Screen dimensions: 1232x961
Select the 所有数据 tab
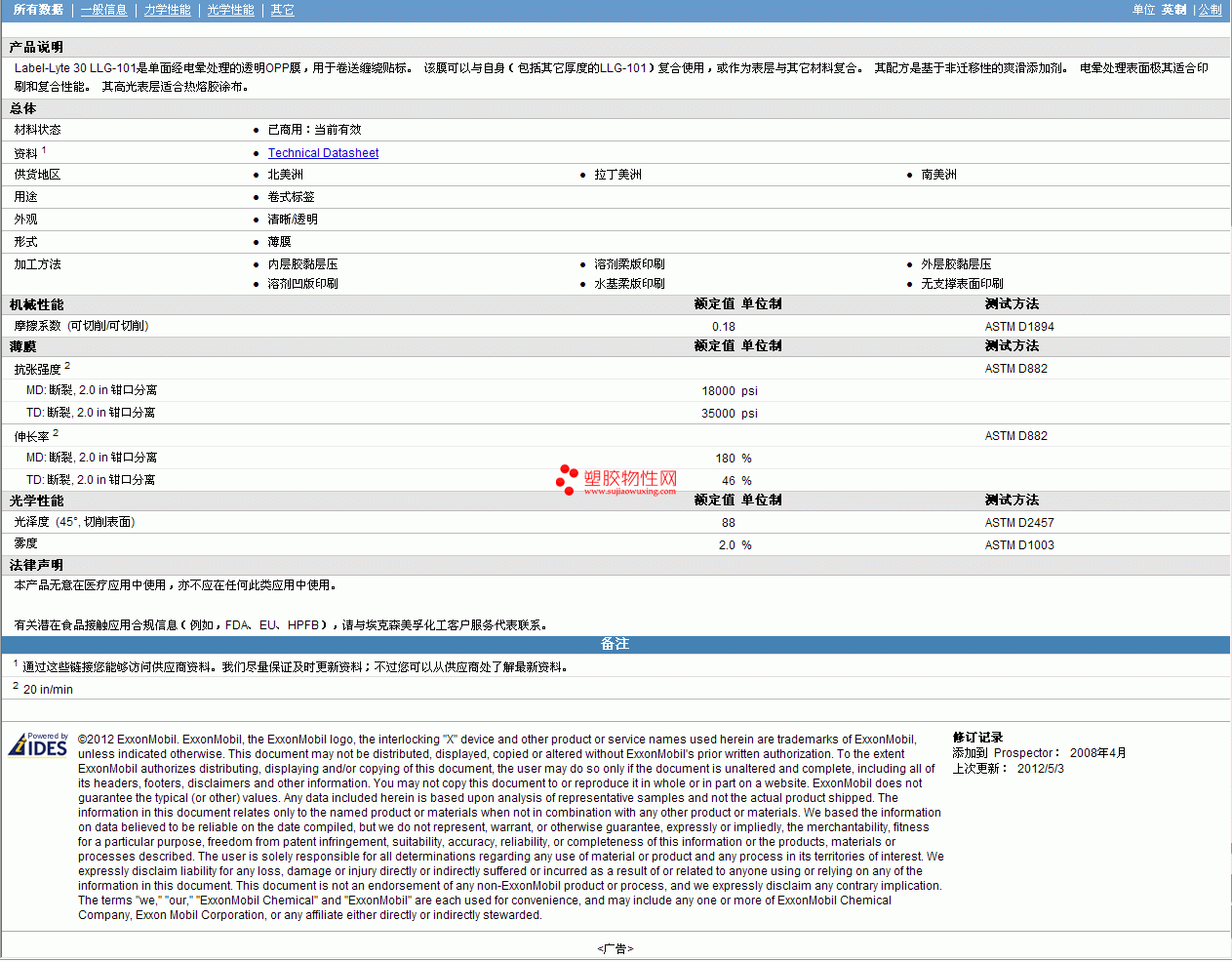38,10
